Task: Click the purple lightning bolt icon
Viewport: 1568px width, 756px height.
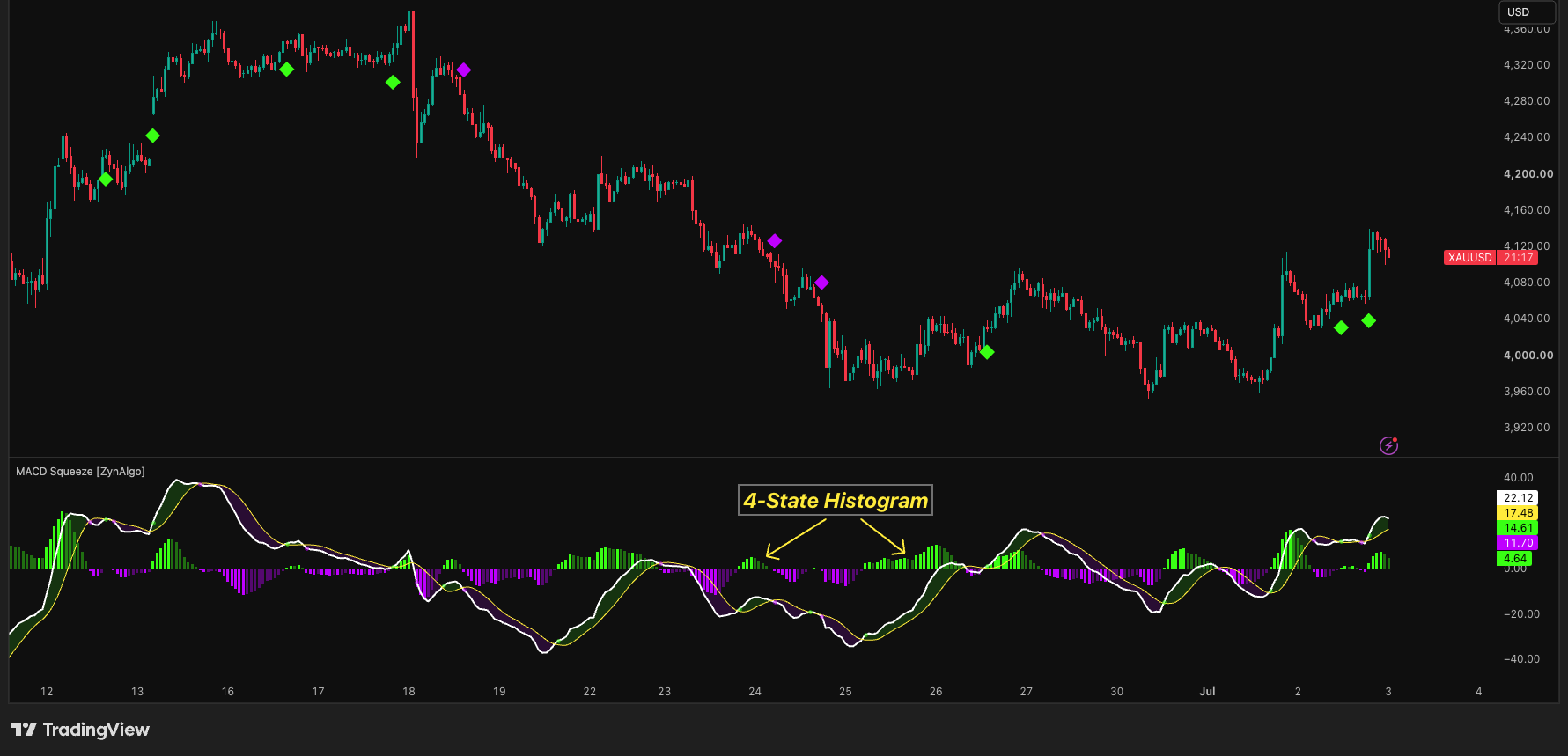Action: click(x=1388, y=445)
